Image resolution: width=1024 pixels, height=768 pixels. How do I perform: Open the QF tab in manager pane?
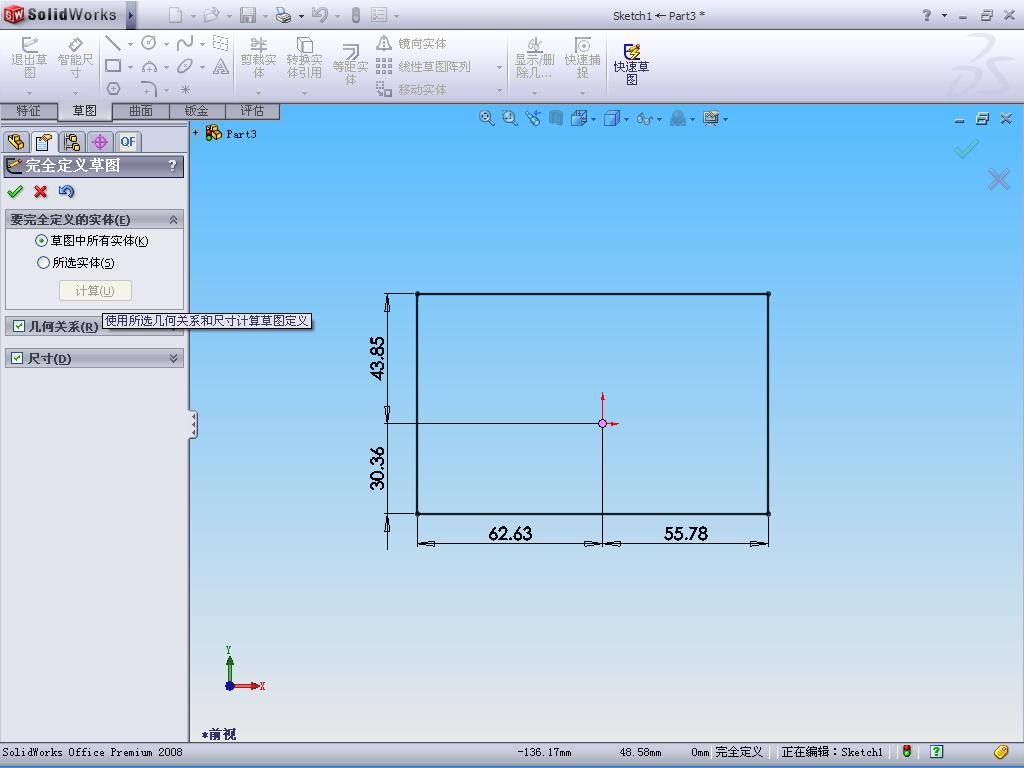[128, 142]
